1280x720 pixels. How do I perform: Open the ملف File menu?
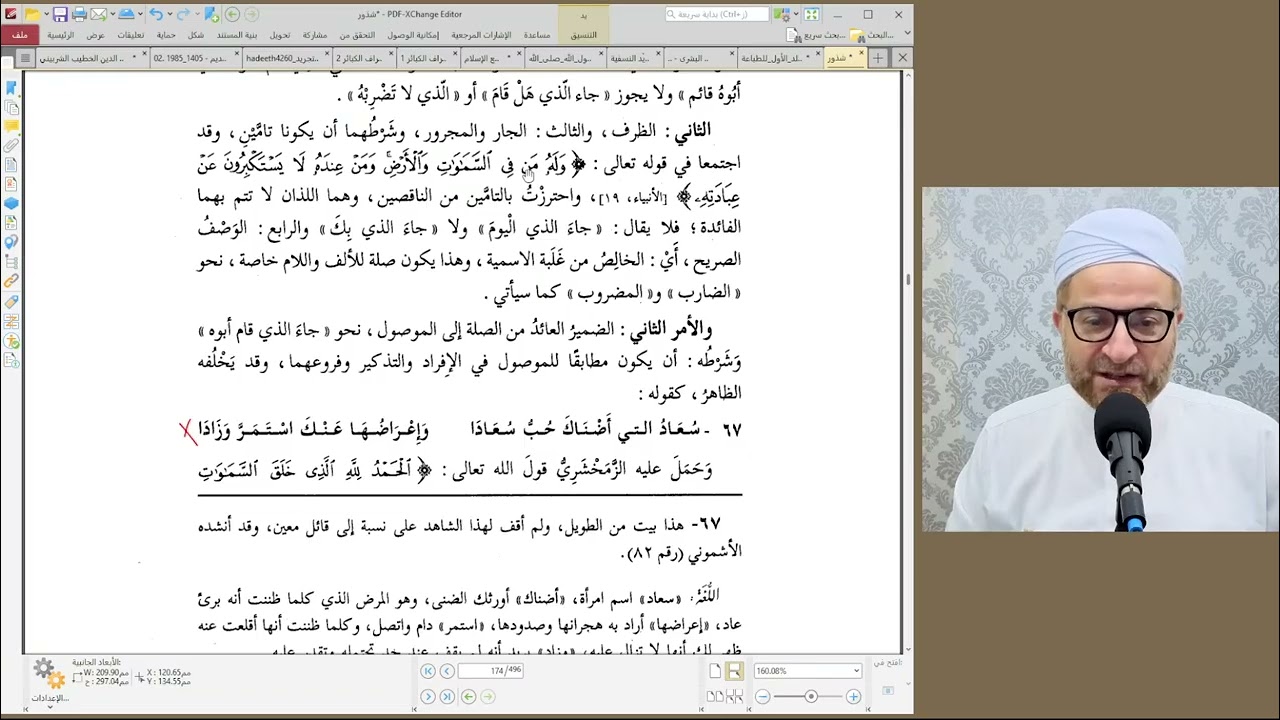click(20, 35)
